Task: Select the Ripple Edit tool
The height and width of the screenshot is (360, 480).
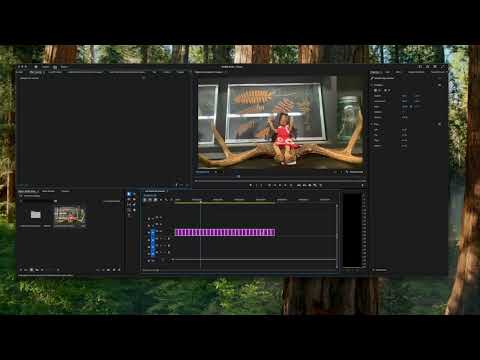Action: [x=129, y=199]
